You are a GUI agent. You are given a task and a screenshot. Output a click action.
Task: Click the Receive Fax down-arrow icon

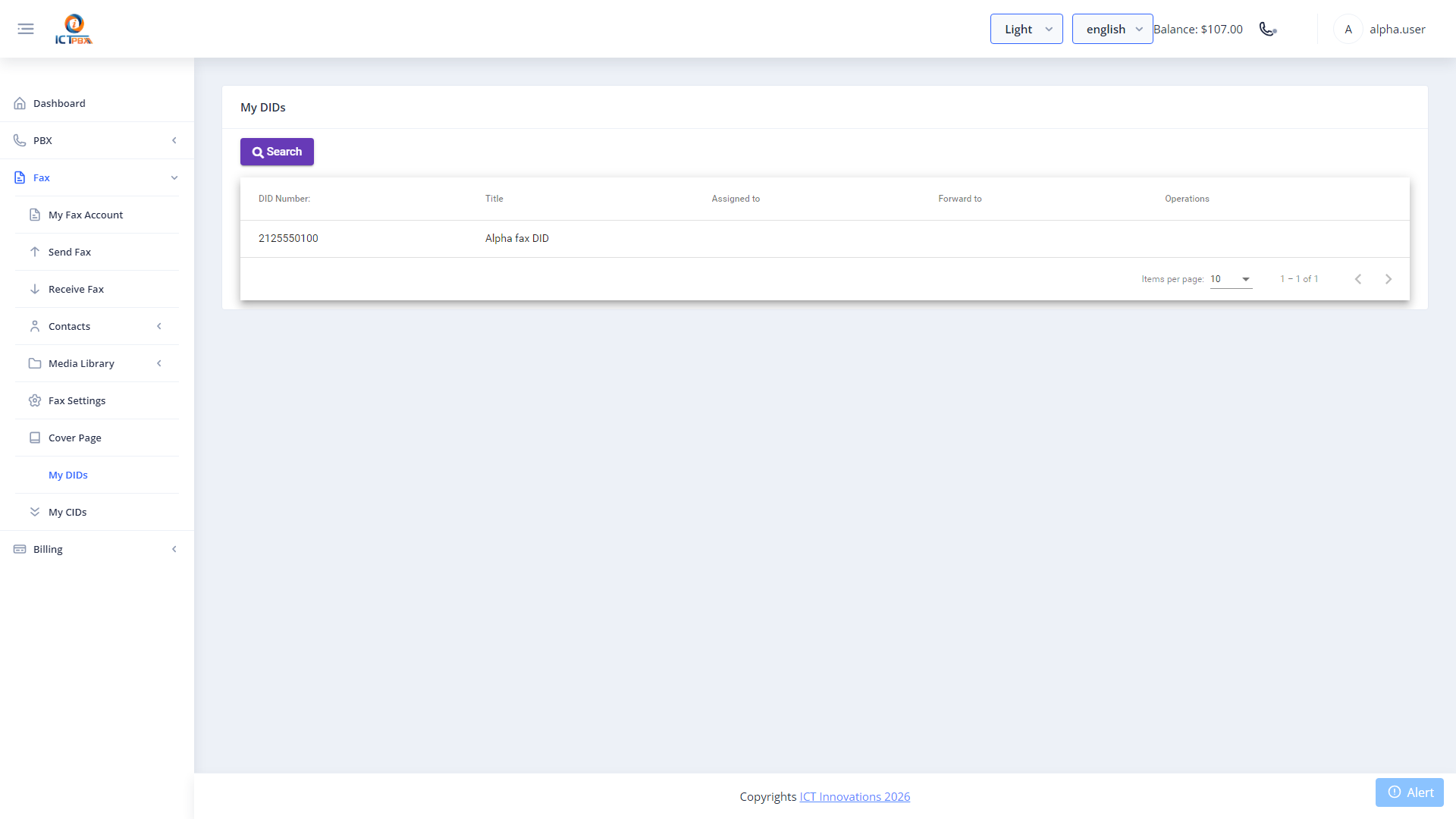coord(35,289)
